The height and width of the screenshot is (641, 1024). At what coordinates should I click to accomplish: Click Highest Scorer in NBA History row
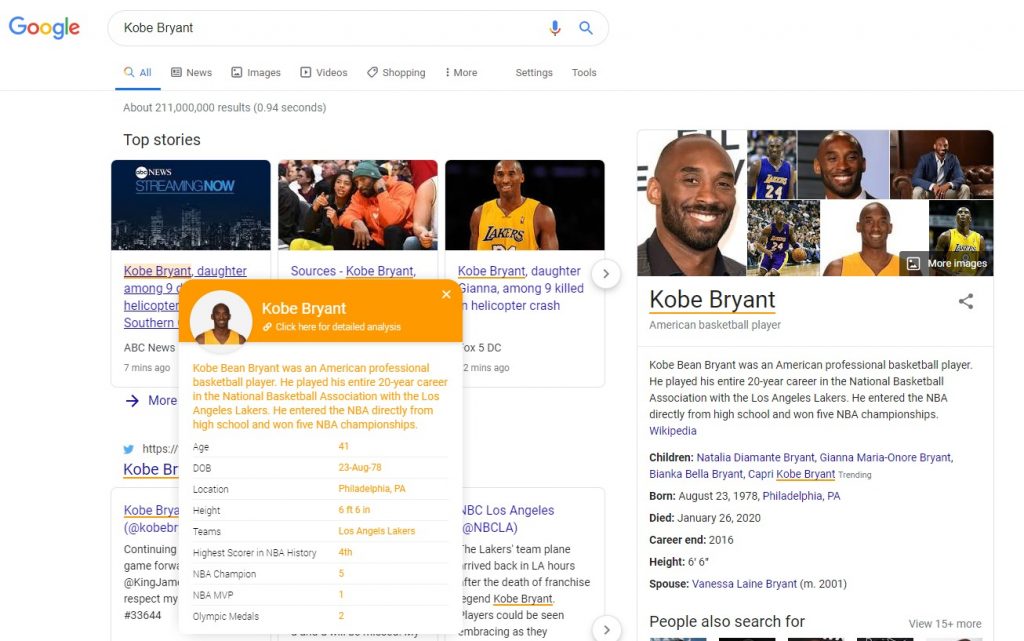(x=320, y=552)
